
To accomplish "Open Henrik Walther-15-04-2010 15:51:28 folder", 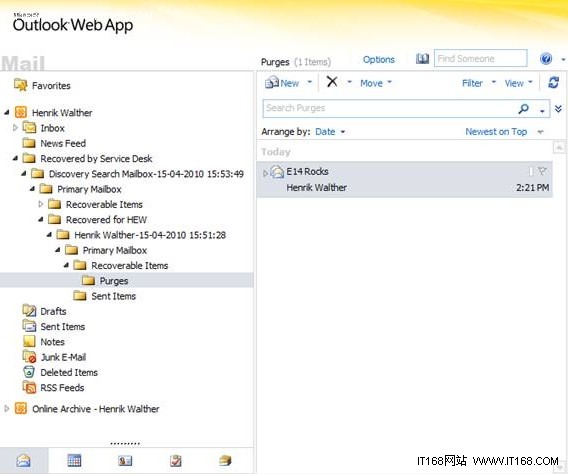I will 150,235.
